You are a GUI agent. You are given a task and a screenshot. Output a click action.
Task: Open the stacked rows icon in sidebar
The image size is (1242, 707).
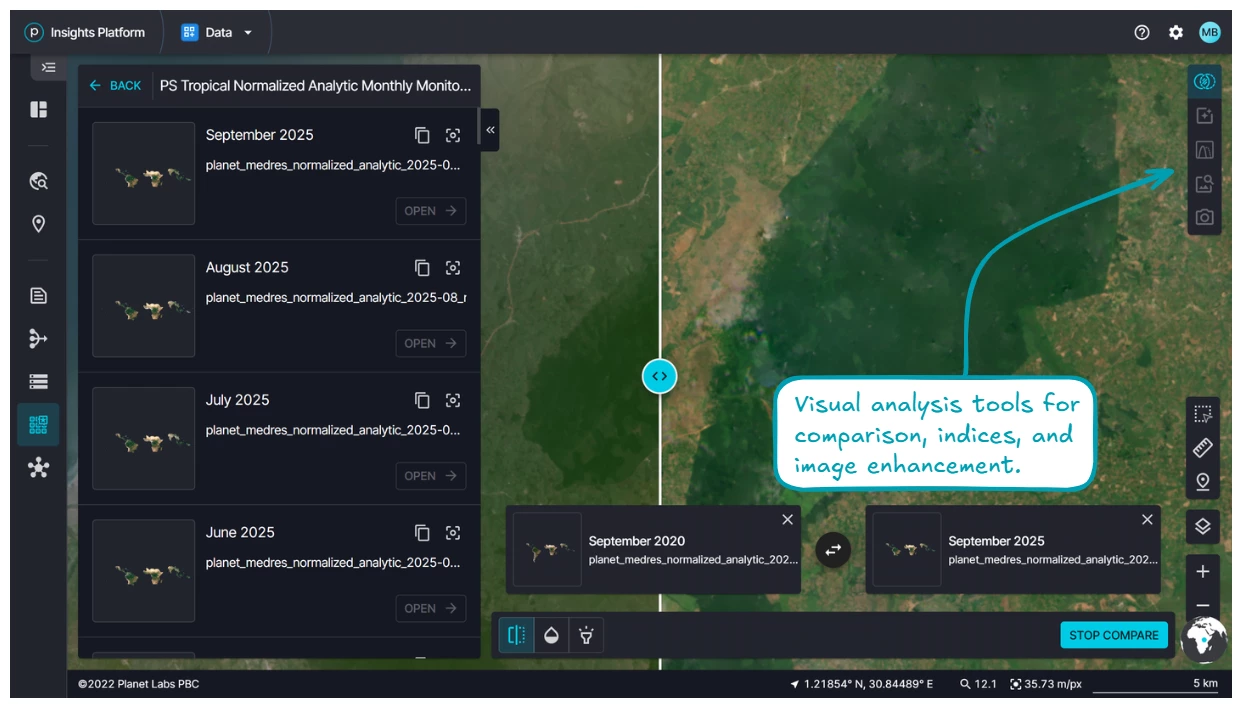[x=38, y=381]
